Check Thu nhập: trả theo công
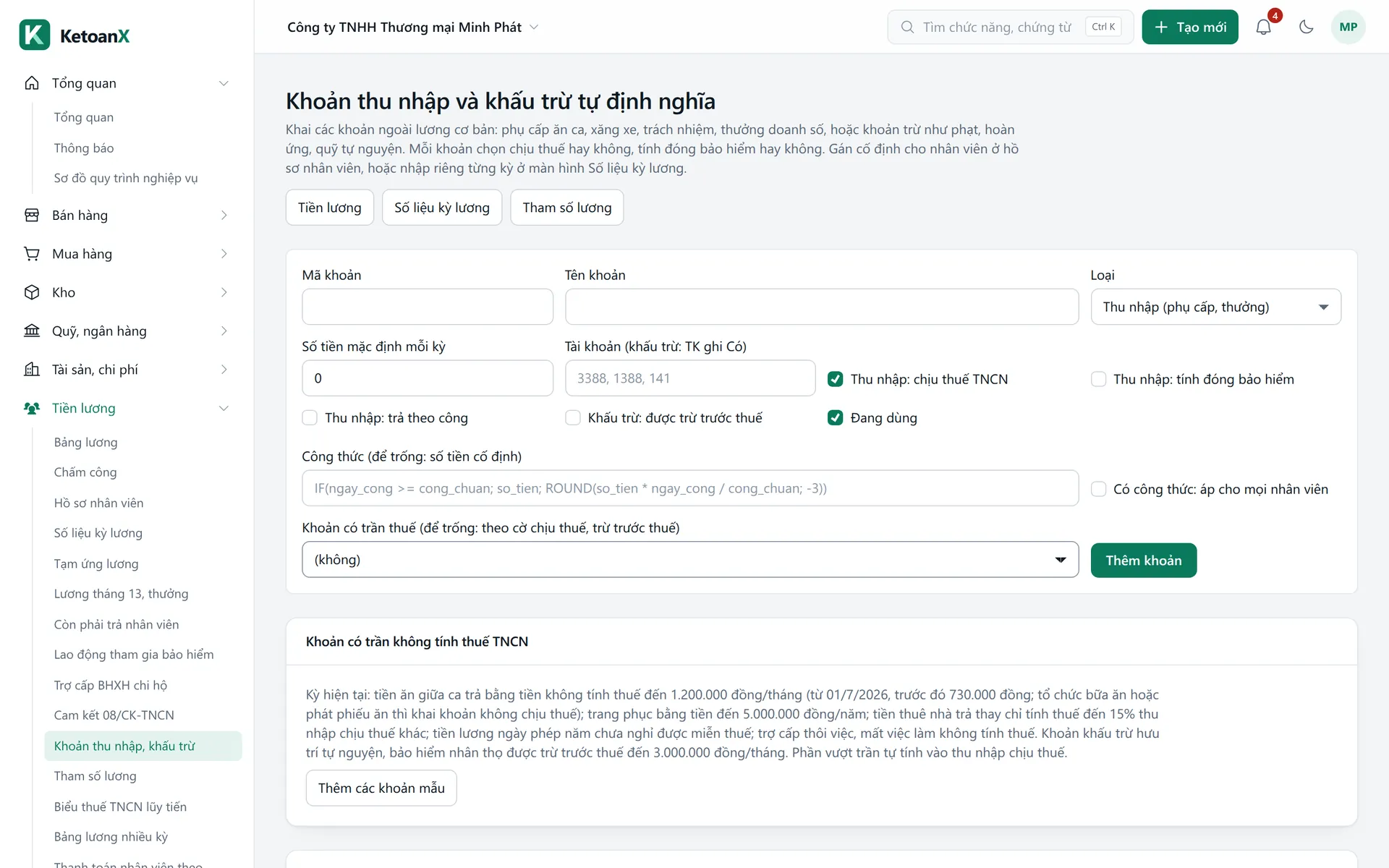Viewport: 1389px width, 868px height. (310, 417)
